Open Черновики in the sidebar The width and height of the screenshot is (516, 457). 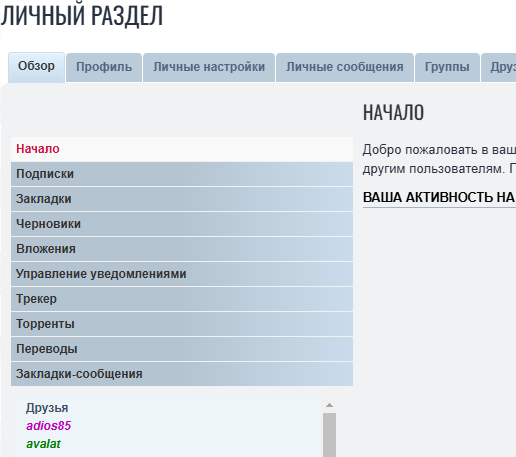[182, 224]
